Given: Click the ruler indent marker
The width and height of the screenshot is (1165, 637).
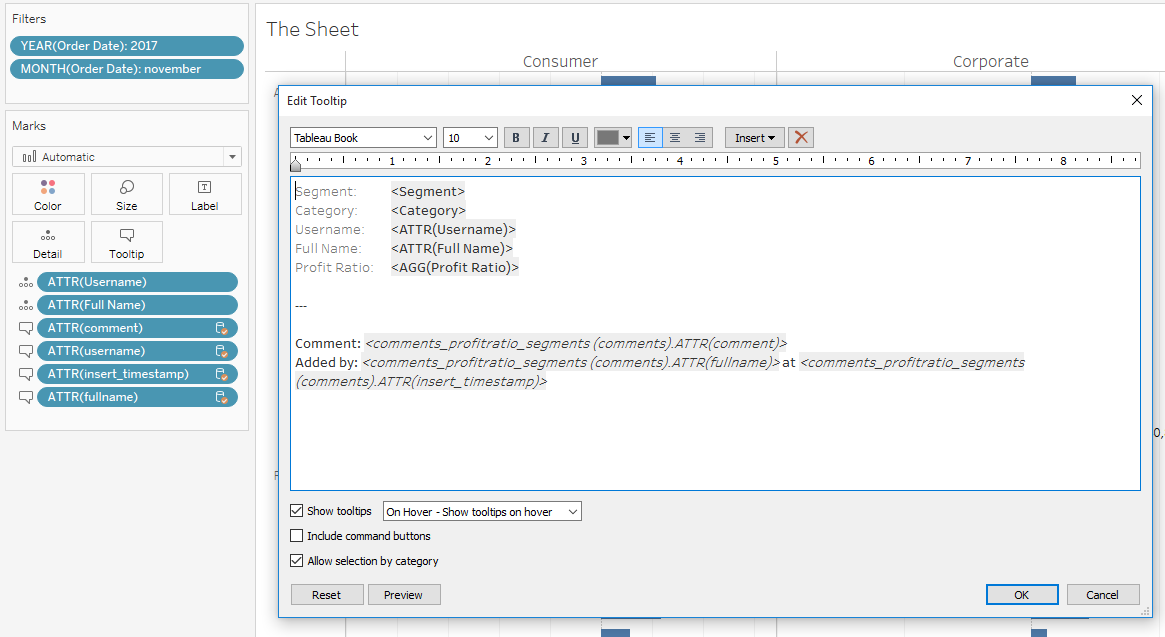Looking at the screenshot, I should coord(296,164).
